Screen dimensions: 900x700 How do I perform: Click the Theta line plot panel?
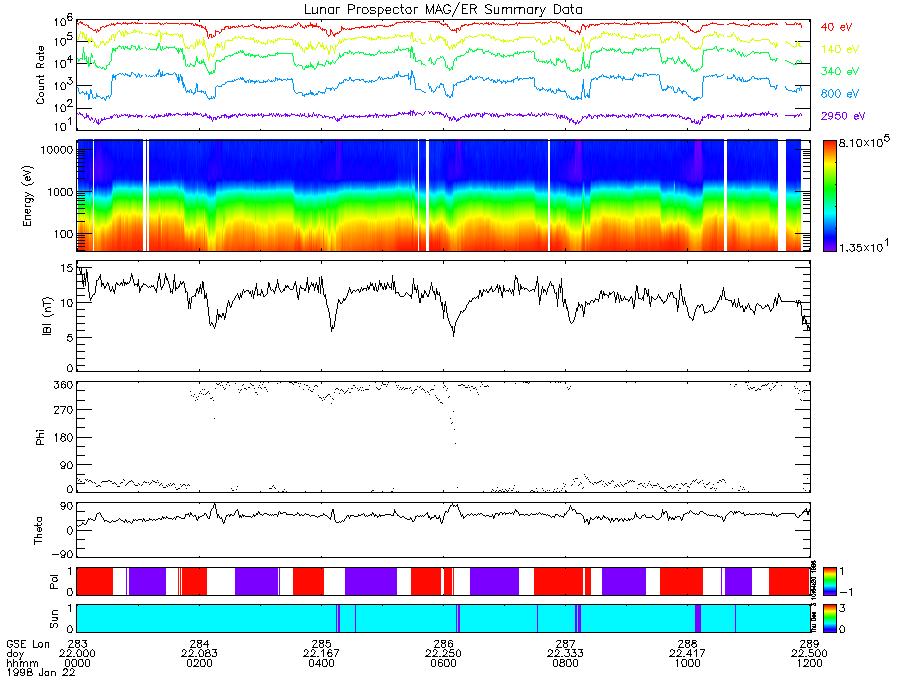pyautogui.click(x=443, y=530)
